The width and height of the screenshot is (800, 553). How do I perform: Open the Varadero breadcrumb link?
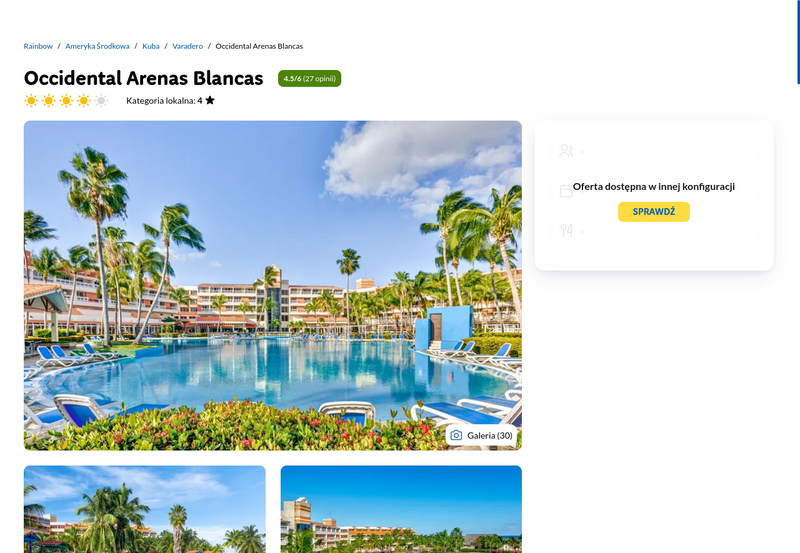click(x=187, y=46)
